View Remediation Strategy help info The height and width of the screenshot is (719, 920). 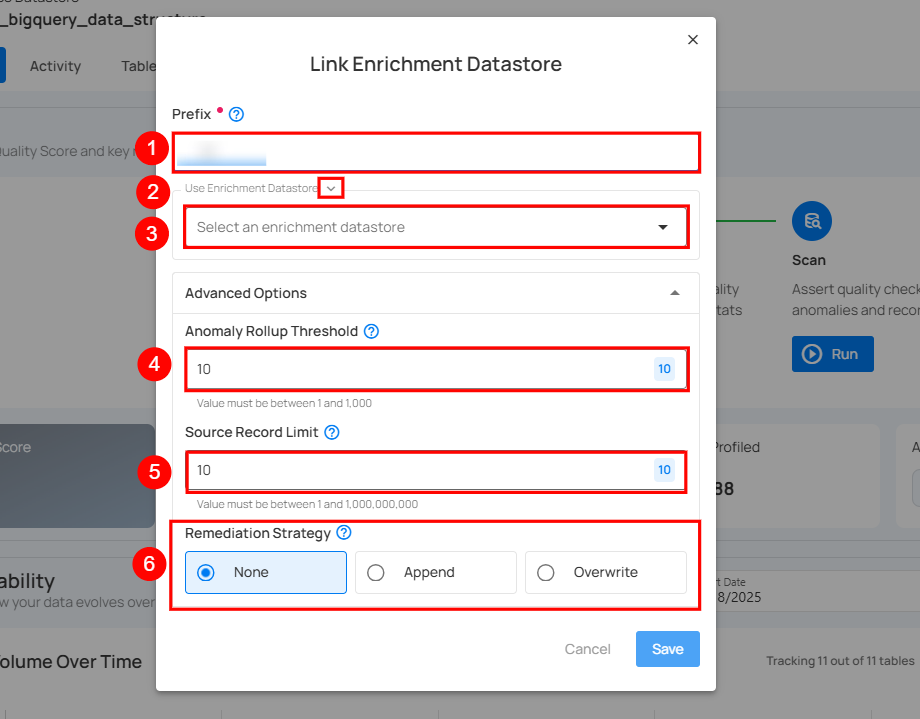coord(344,533)
